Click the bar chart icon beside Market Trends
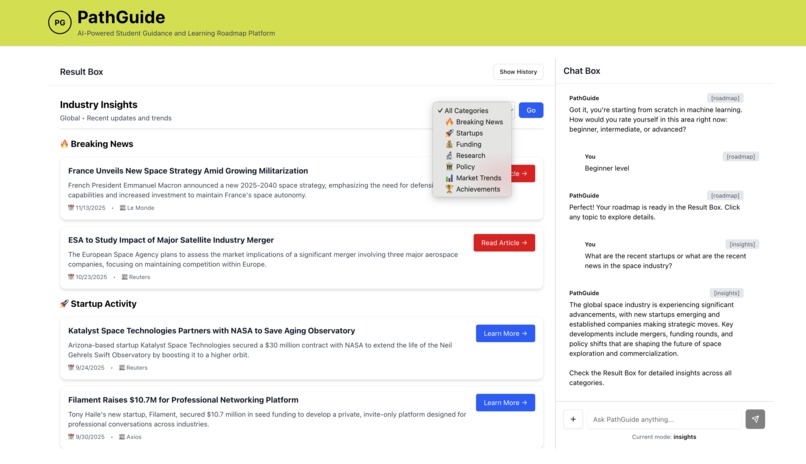The image size is (806, 464). 449,178
